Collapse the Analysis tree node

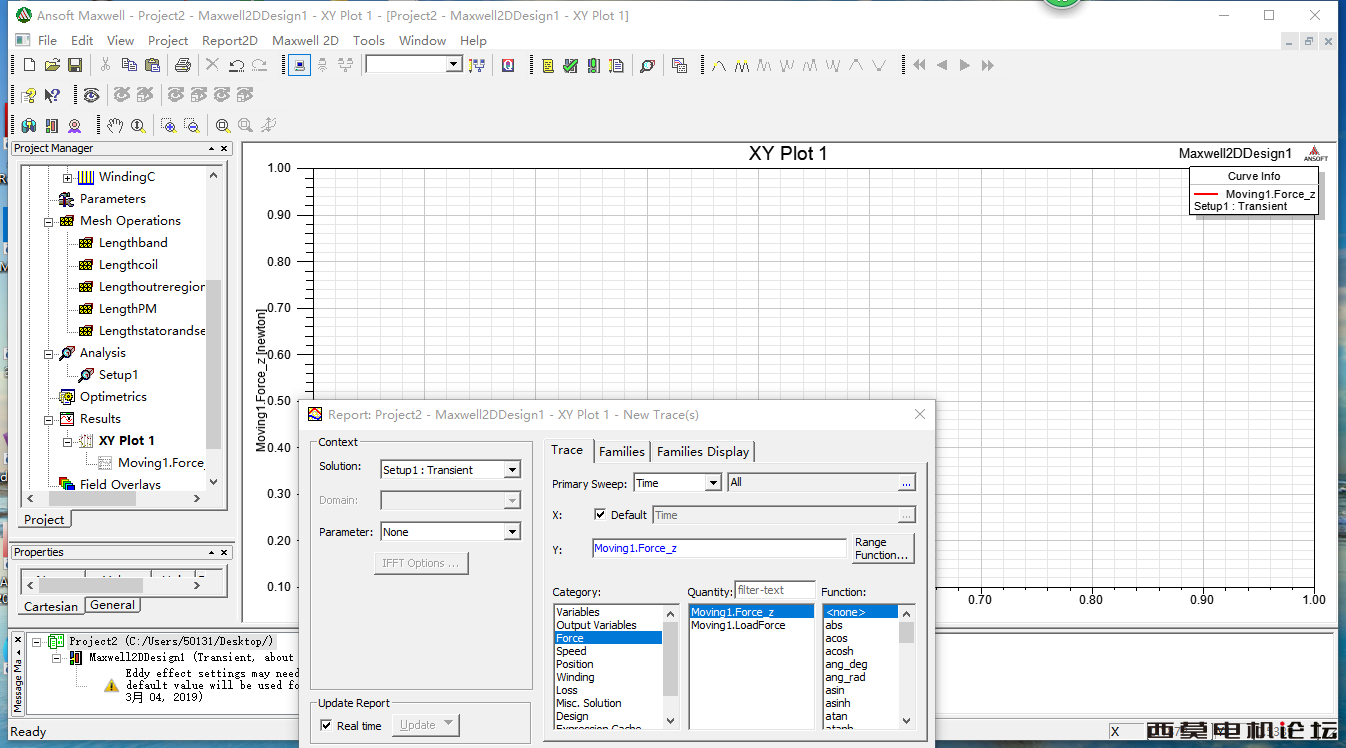coord(48,353)
